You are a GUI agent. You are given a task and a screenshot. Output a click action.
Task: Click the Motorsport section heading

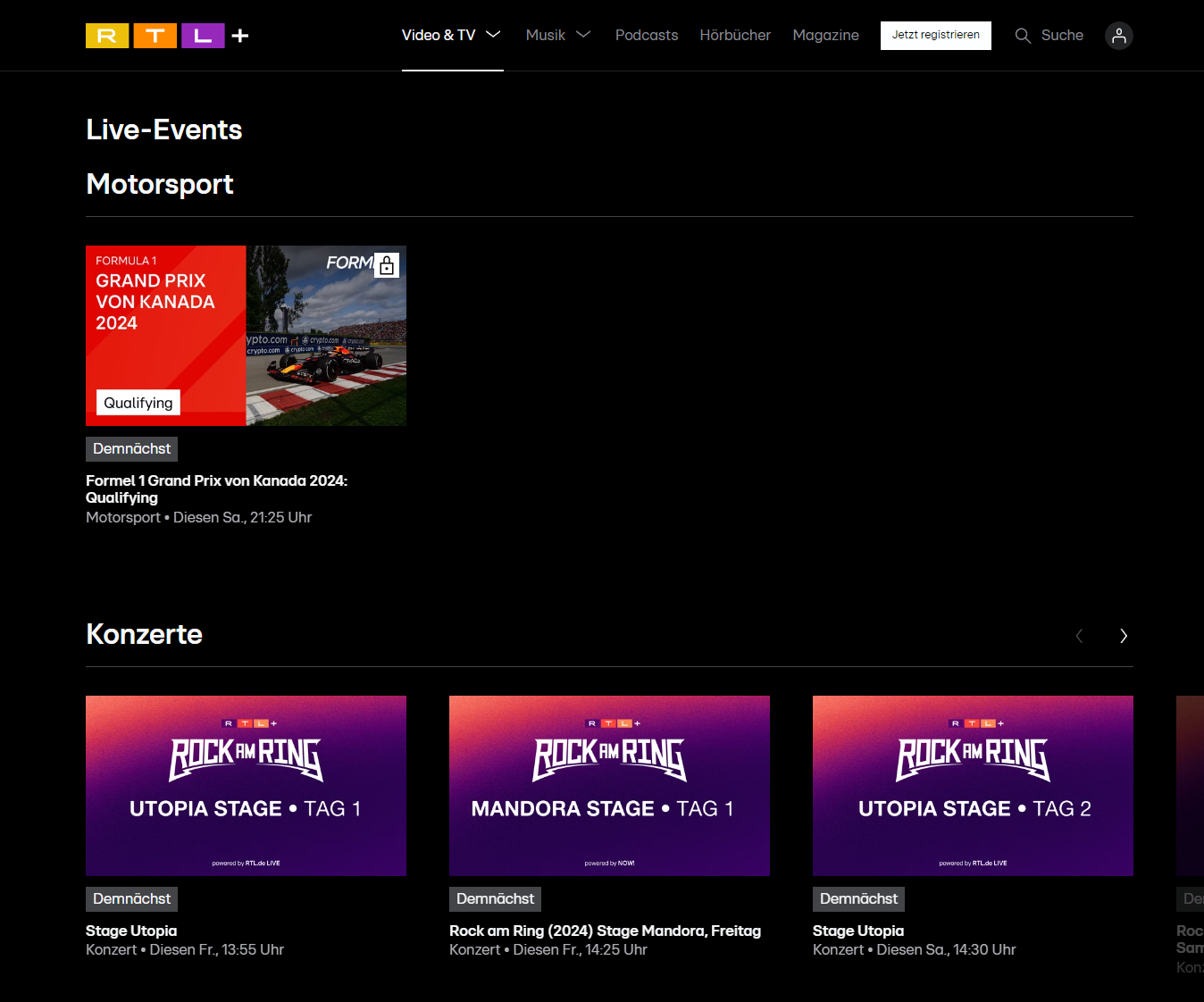pyautogui.click(x=160, y=184)
